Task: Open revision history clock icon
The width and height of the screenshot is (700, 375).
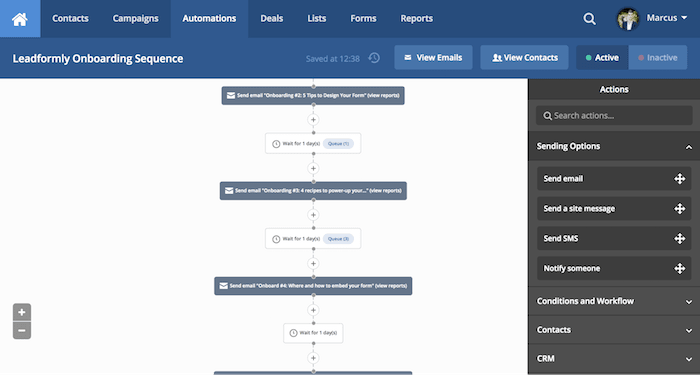Action: coord(374,58)
